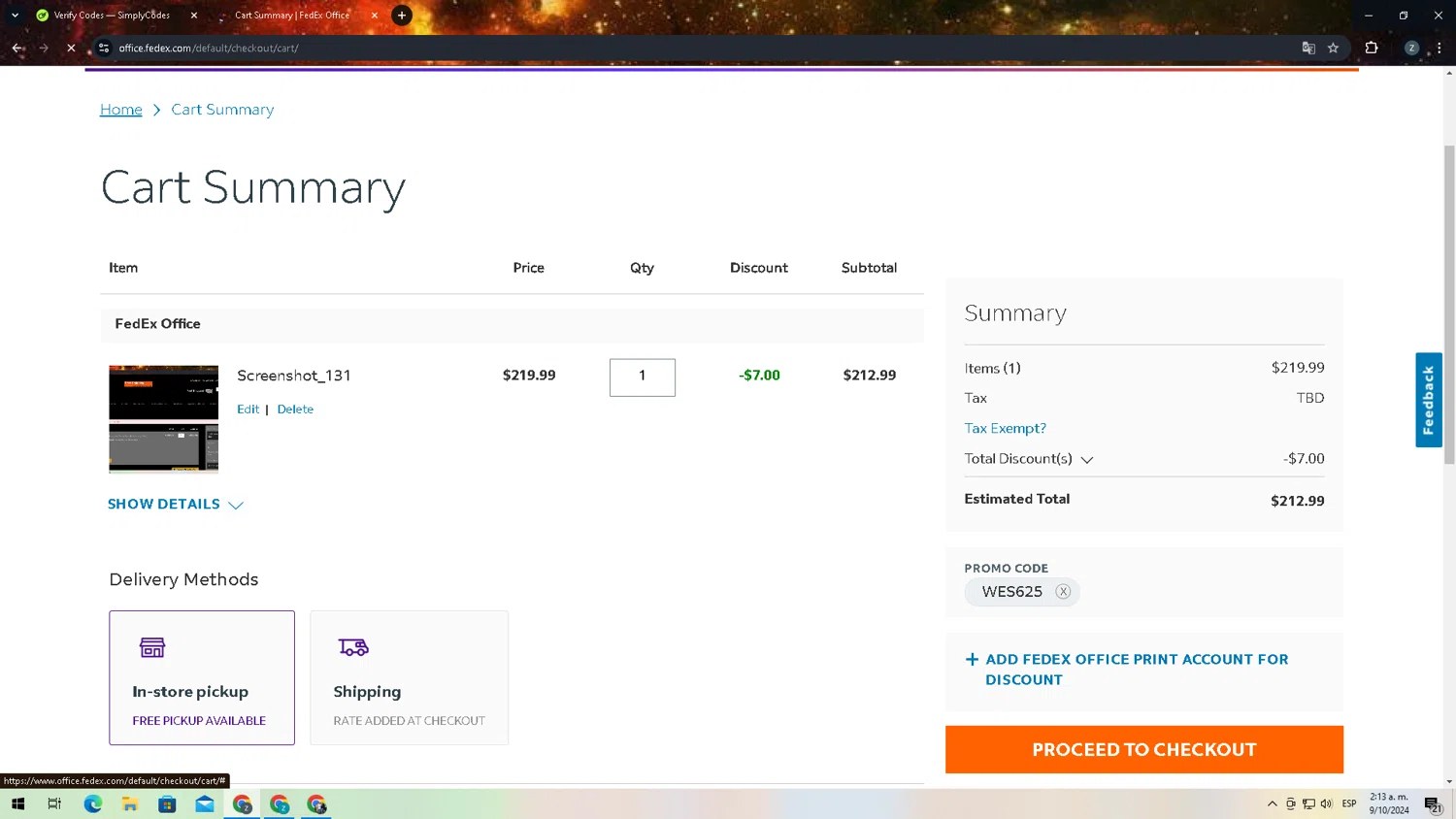Open the network icon in system tray
Image resolution: width=1456 pixels, height=819 pixels.
(x=1308, y=803)
